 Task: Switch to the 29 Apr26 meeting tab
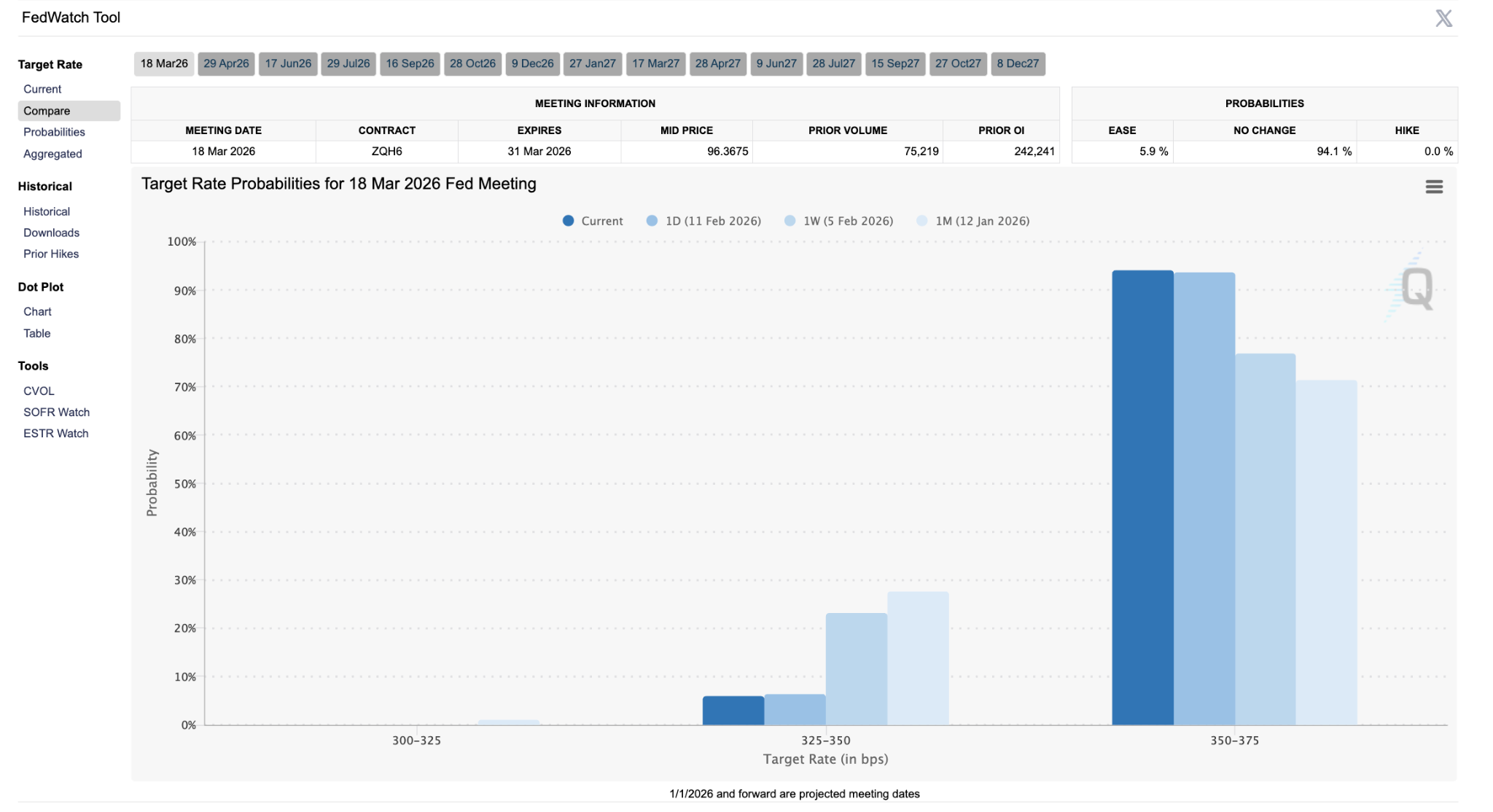(x=226, y=63)
